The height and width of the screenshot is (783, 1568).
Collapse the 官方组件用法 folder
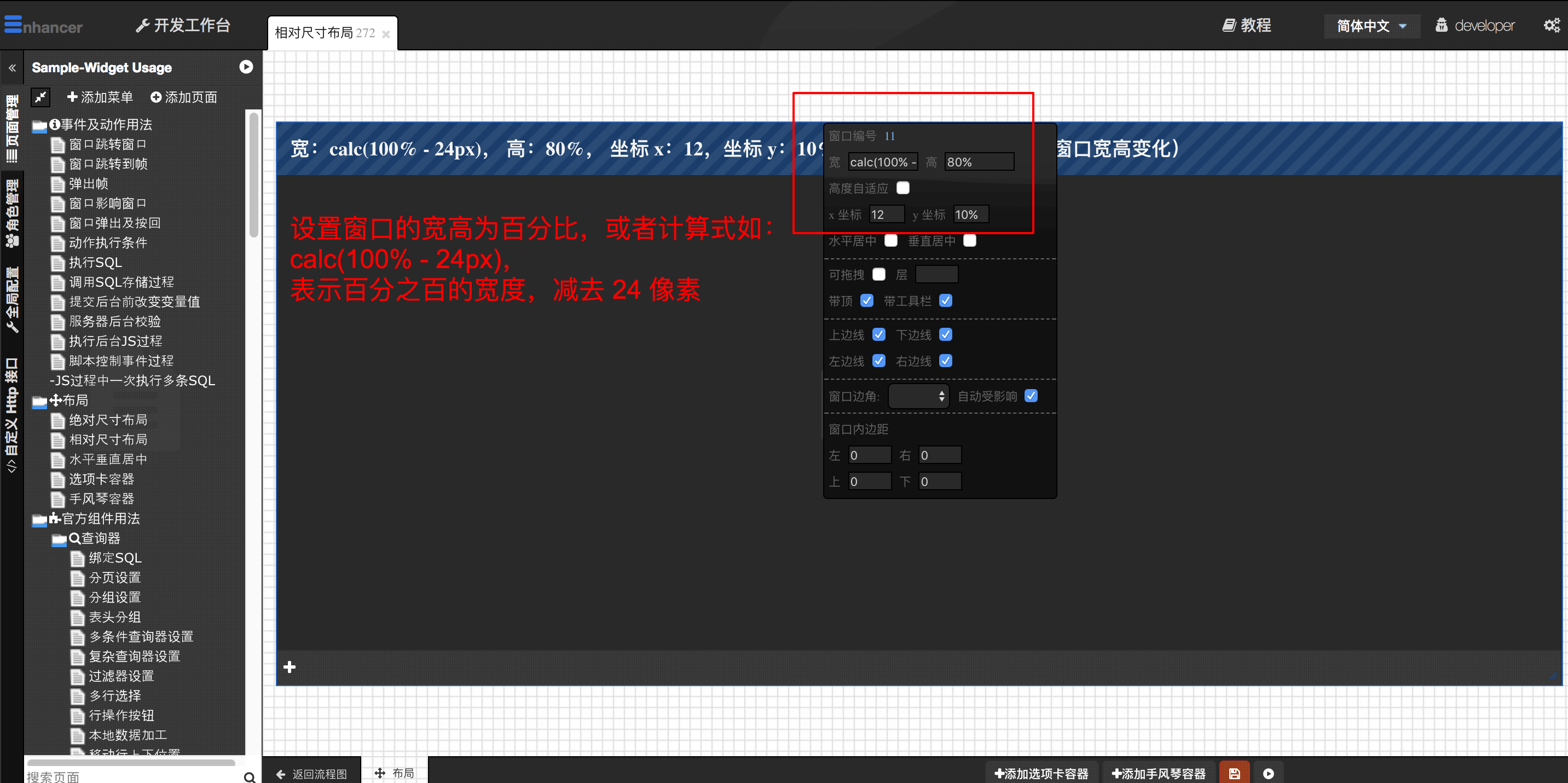click(x=39, y=520)
